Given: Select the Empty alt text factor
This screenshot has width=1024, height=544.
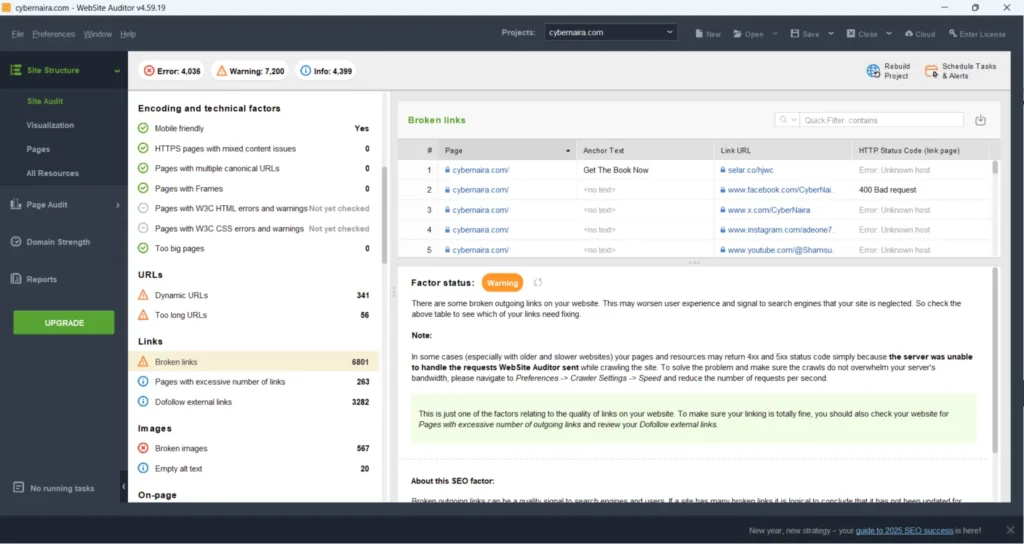Looking at the screenshot, I should (x=254, y=468).
